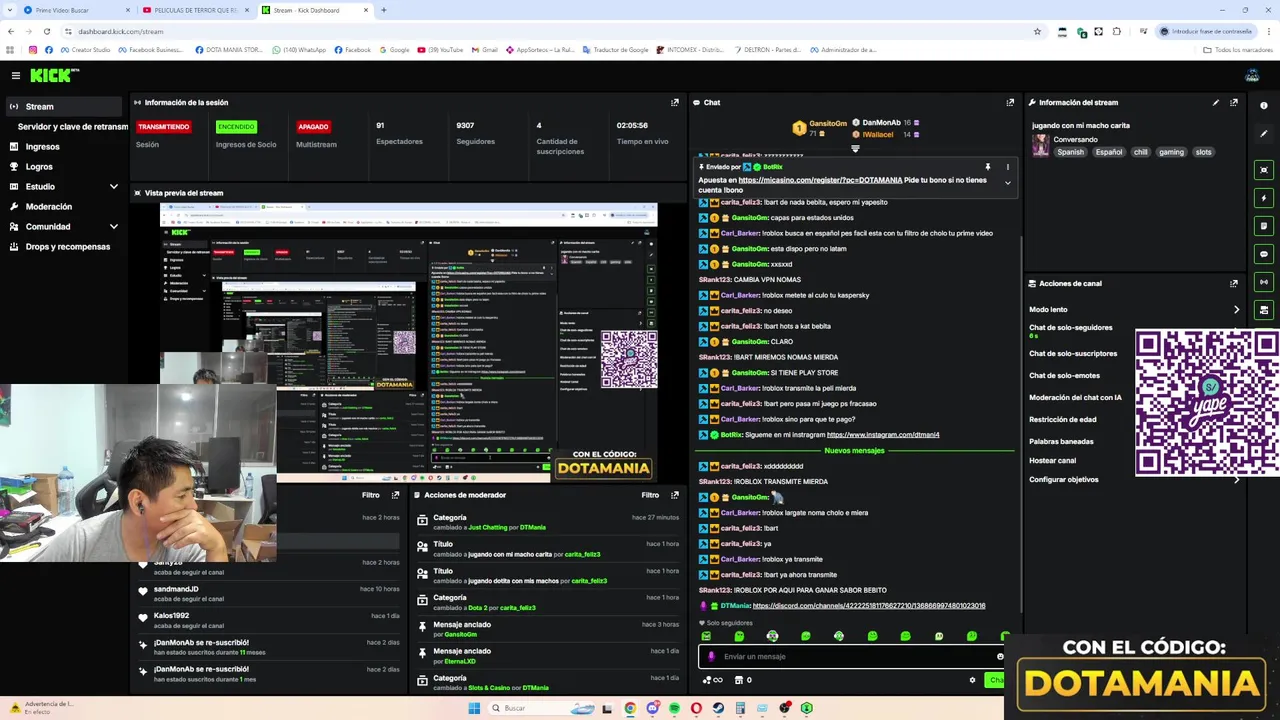The width and height of the screenshot is (1280, 720).
Task: Open Palabras baneadas settings
Action: tap(1061, 441)
